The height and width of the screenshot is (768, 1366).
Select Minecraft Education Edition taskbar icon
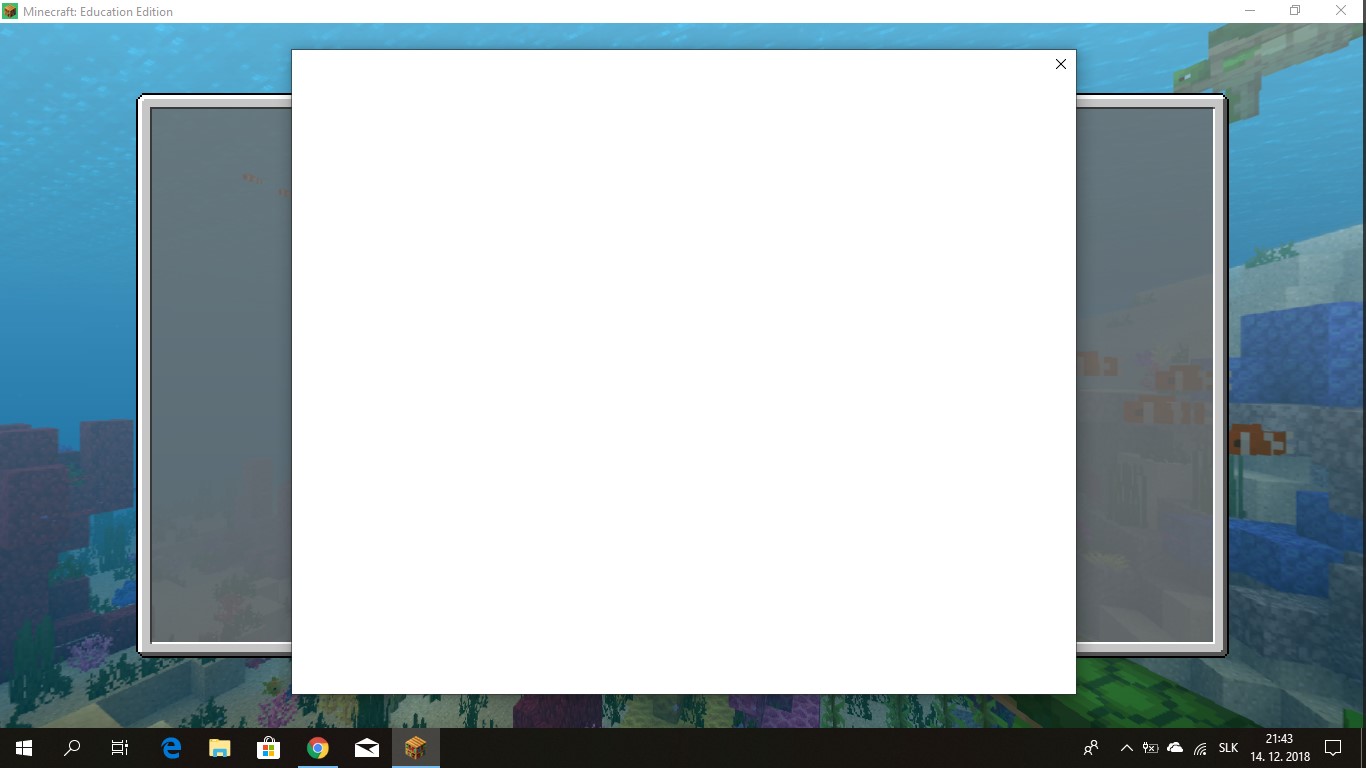(x=416, y=748)
